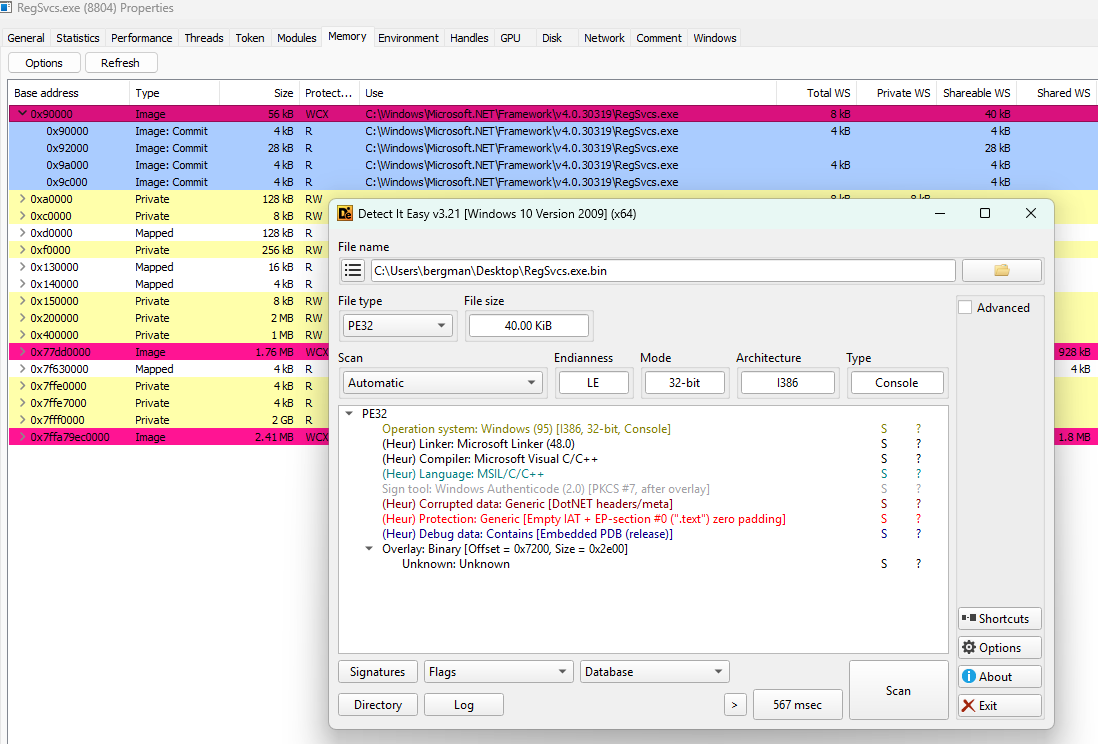
Task: Click the 'S' for Protection row
Action: [884, 519]
